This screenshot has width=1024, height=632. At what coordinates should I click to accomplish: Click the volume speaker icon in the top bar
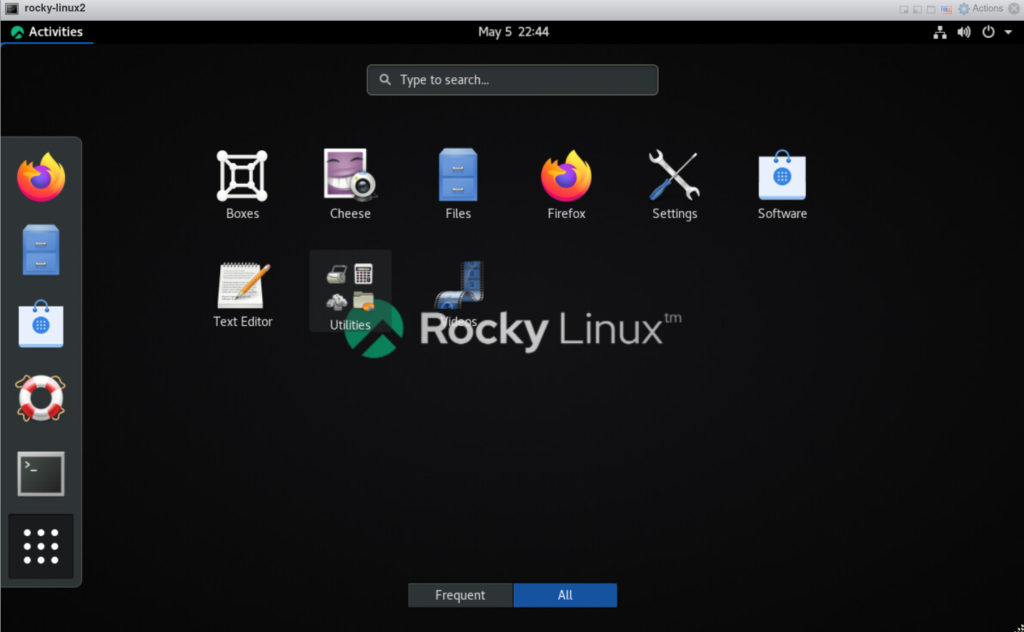tap(964, 32)
